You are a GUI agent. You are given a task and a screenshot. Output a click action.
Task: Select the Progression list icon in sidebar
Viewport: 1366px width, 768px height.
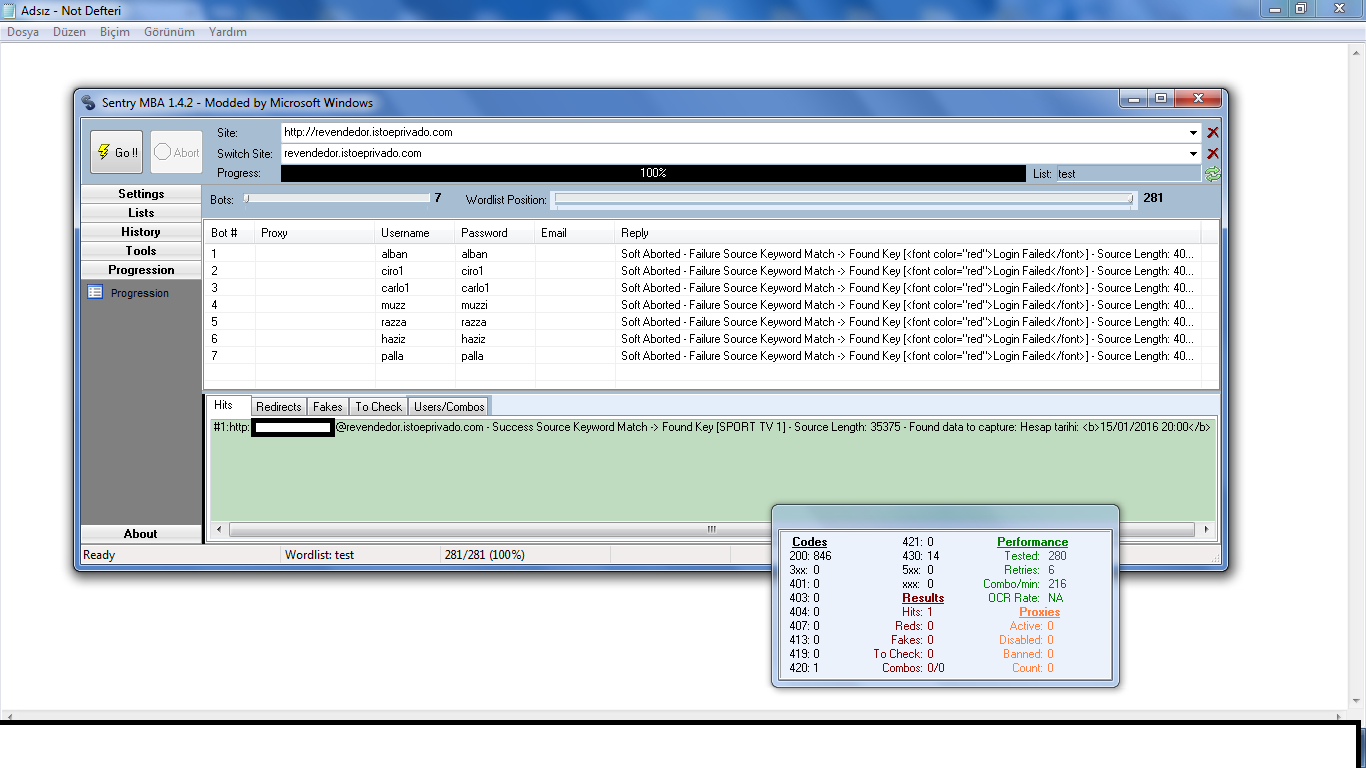point(95,293)
